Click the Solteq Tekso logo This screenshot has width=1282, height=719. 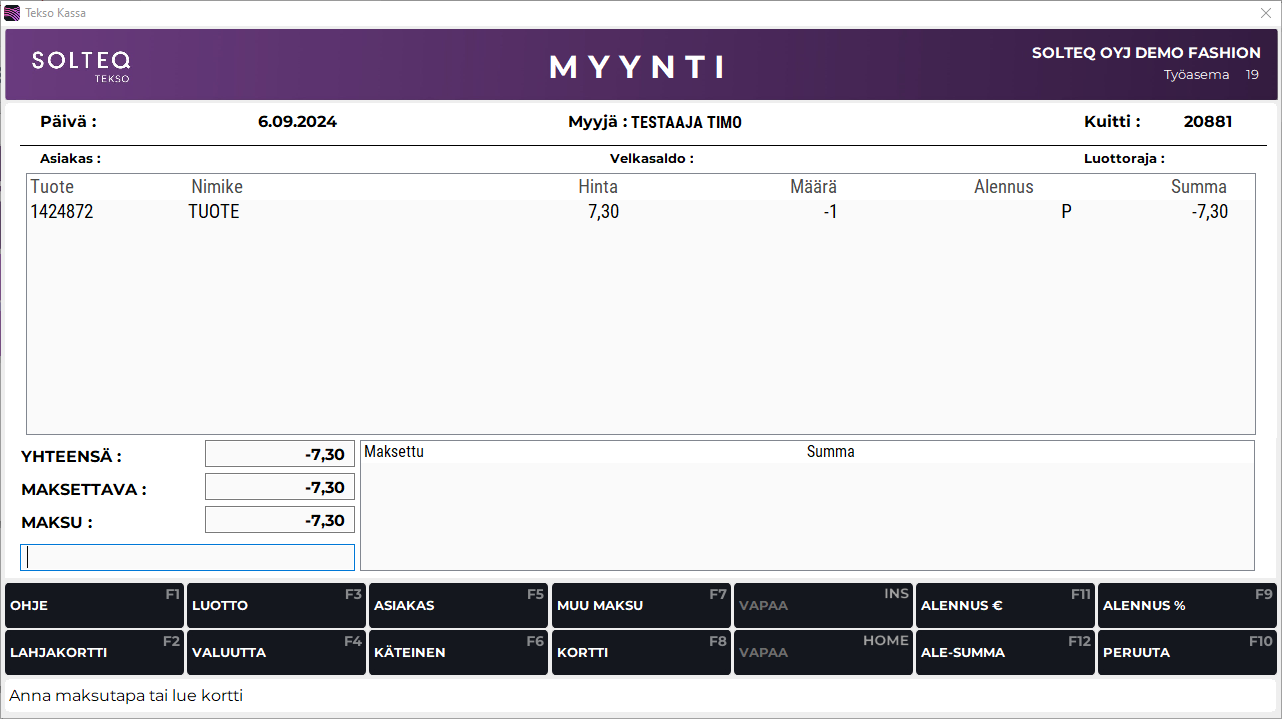point(81,65)
